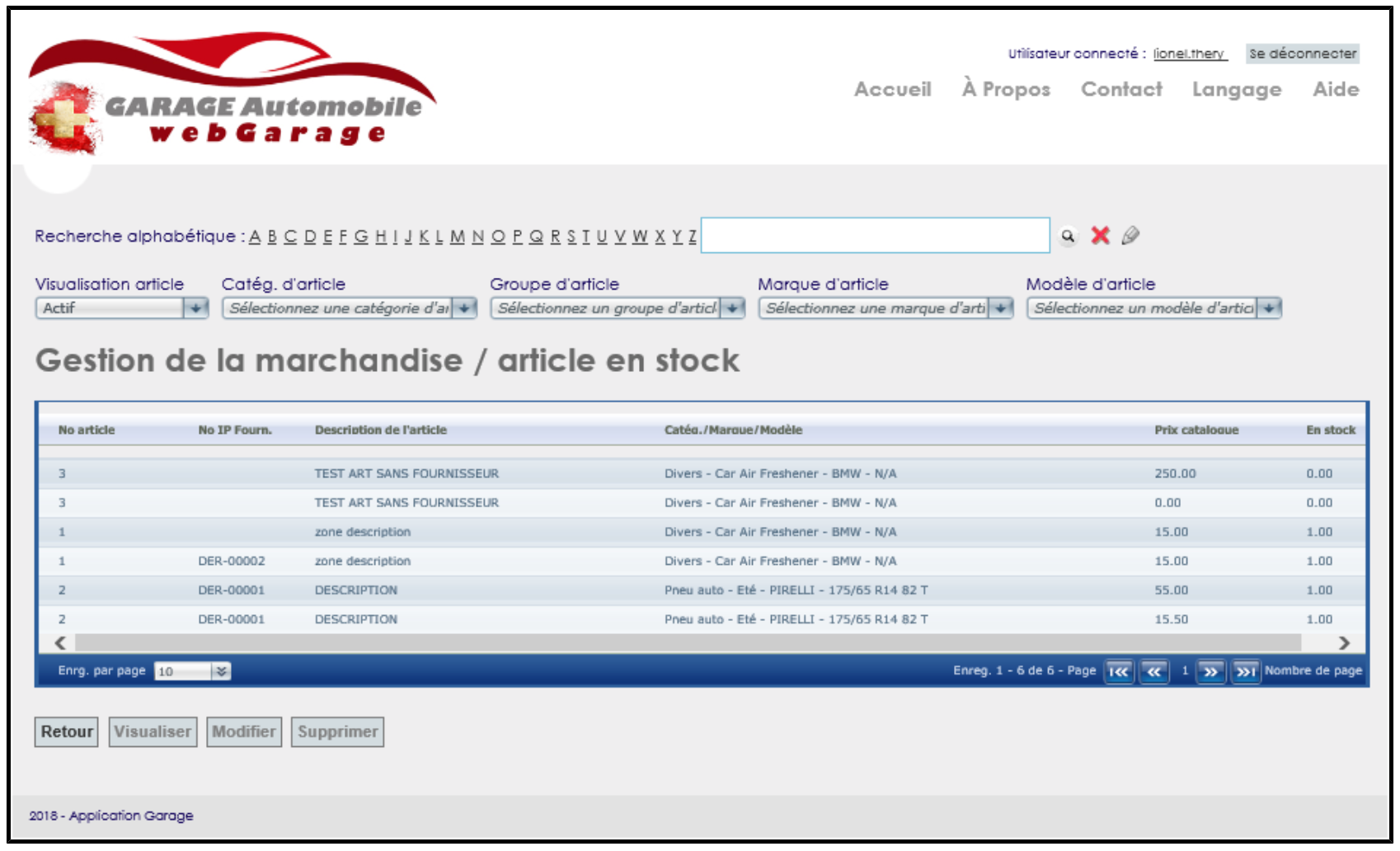Image resolution: width=1400 pixels, height=851 pixels.
Task: Open the Aide menu
Action: click(x=1335, y=89)
